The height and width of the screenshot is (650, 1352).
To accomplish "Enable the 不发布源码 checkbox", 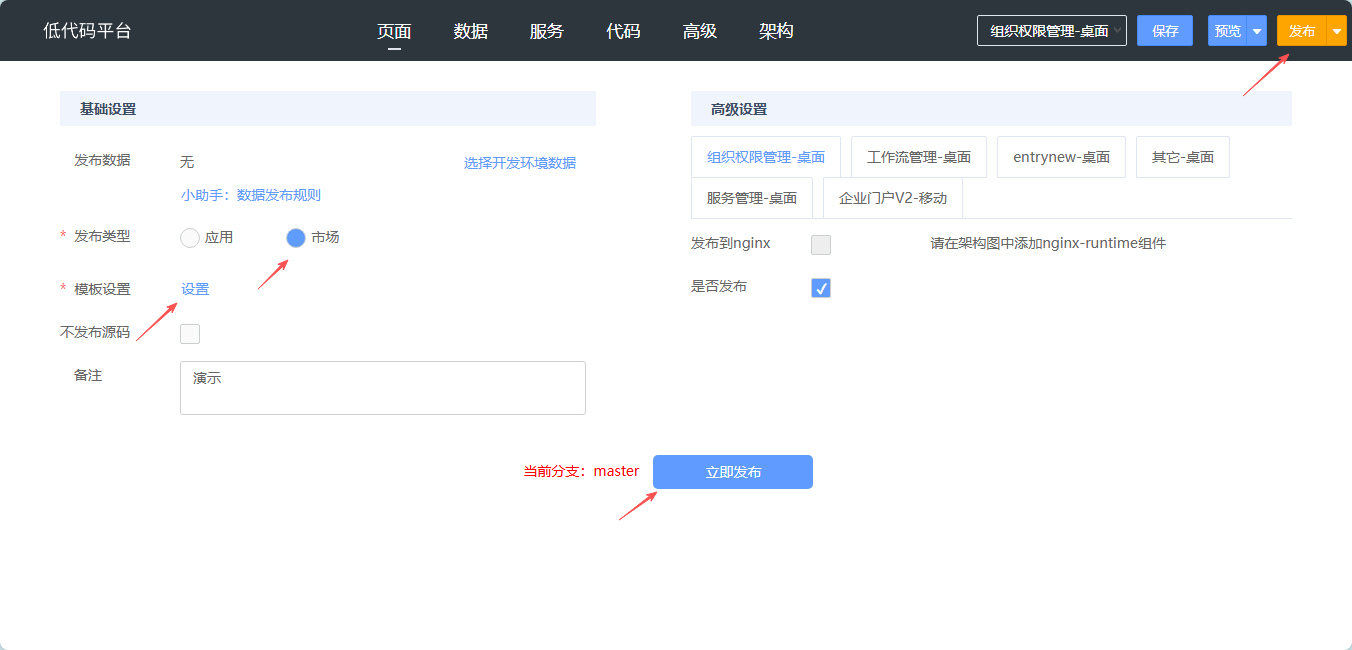I will click(190, 334).
